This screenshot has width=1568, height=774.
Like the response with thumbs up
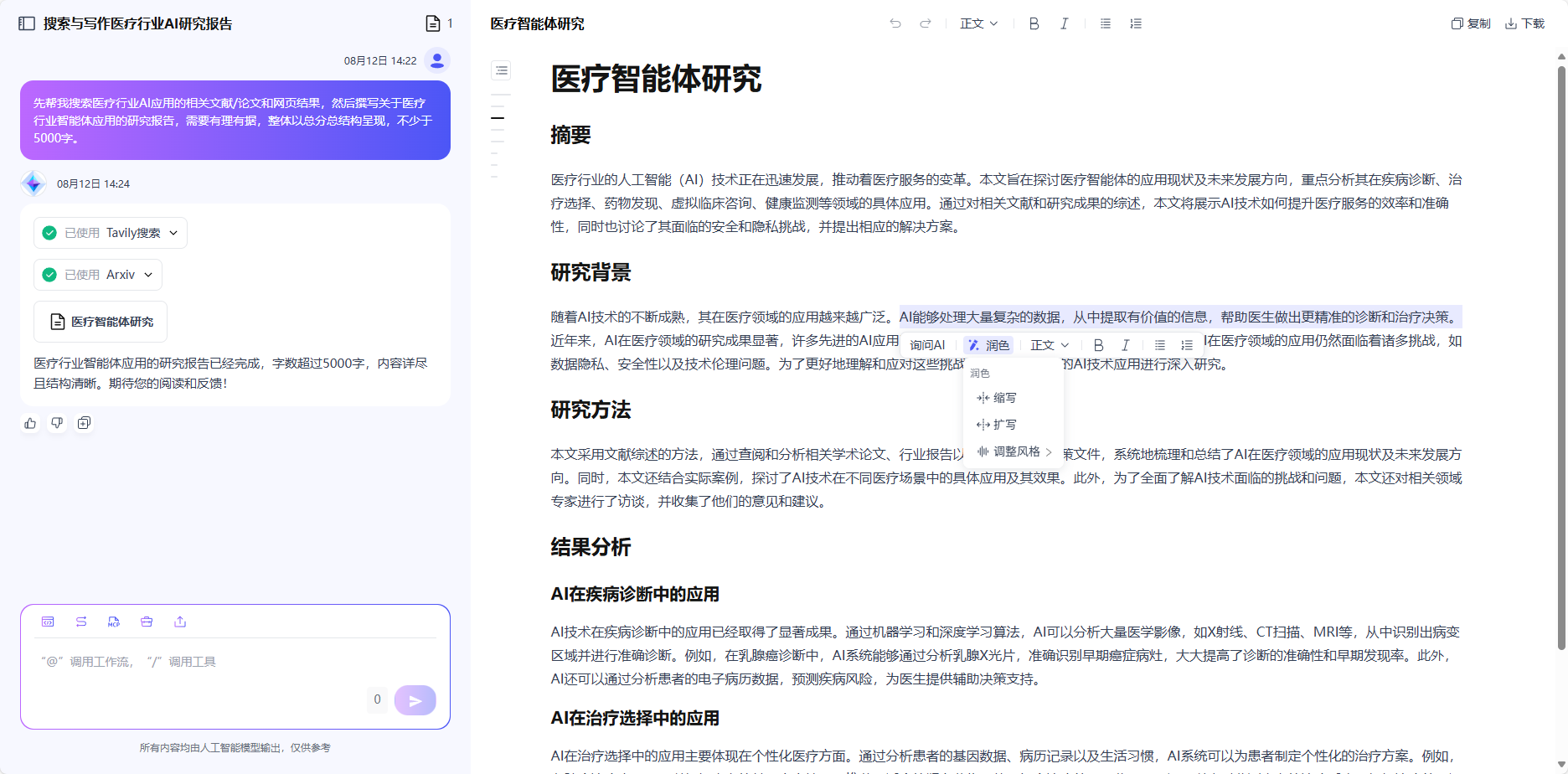[x=30, y=423]
